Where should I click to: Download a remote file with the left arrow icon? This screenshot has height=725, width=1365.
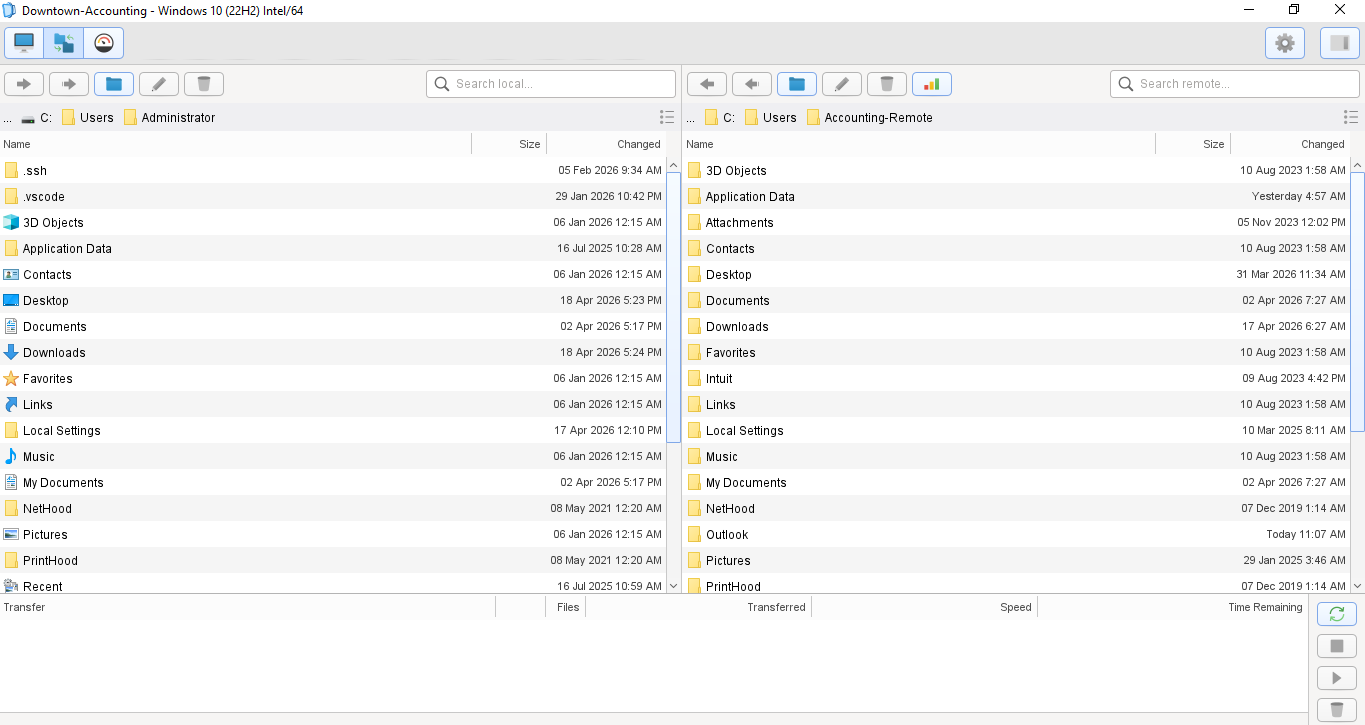[x=707, y=84]
